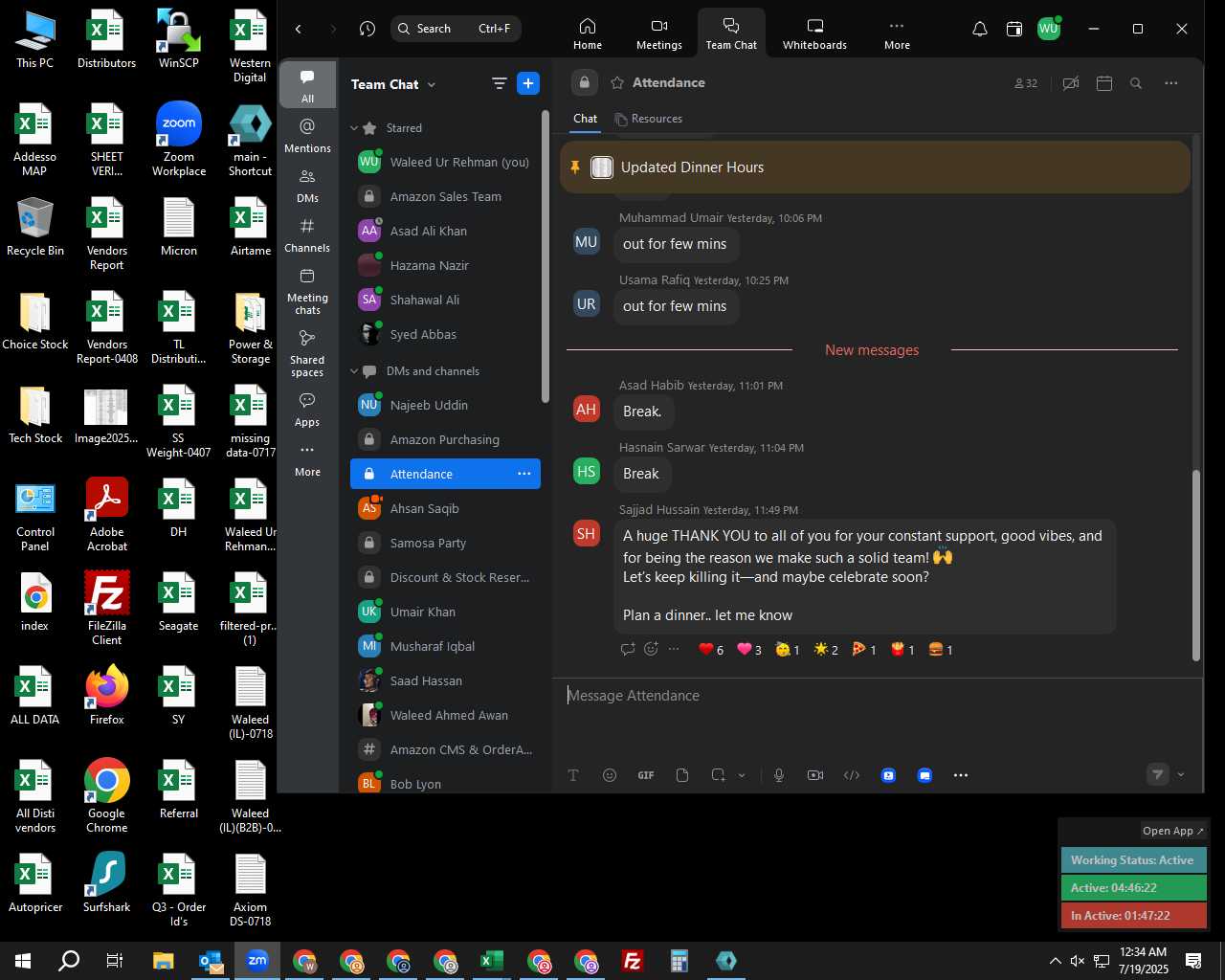Collapse the Starred section
Viewport: 1225px width, 980px height.
(354, 128)
